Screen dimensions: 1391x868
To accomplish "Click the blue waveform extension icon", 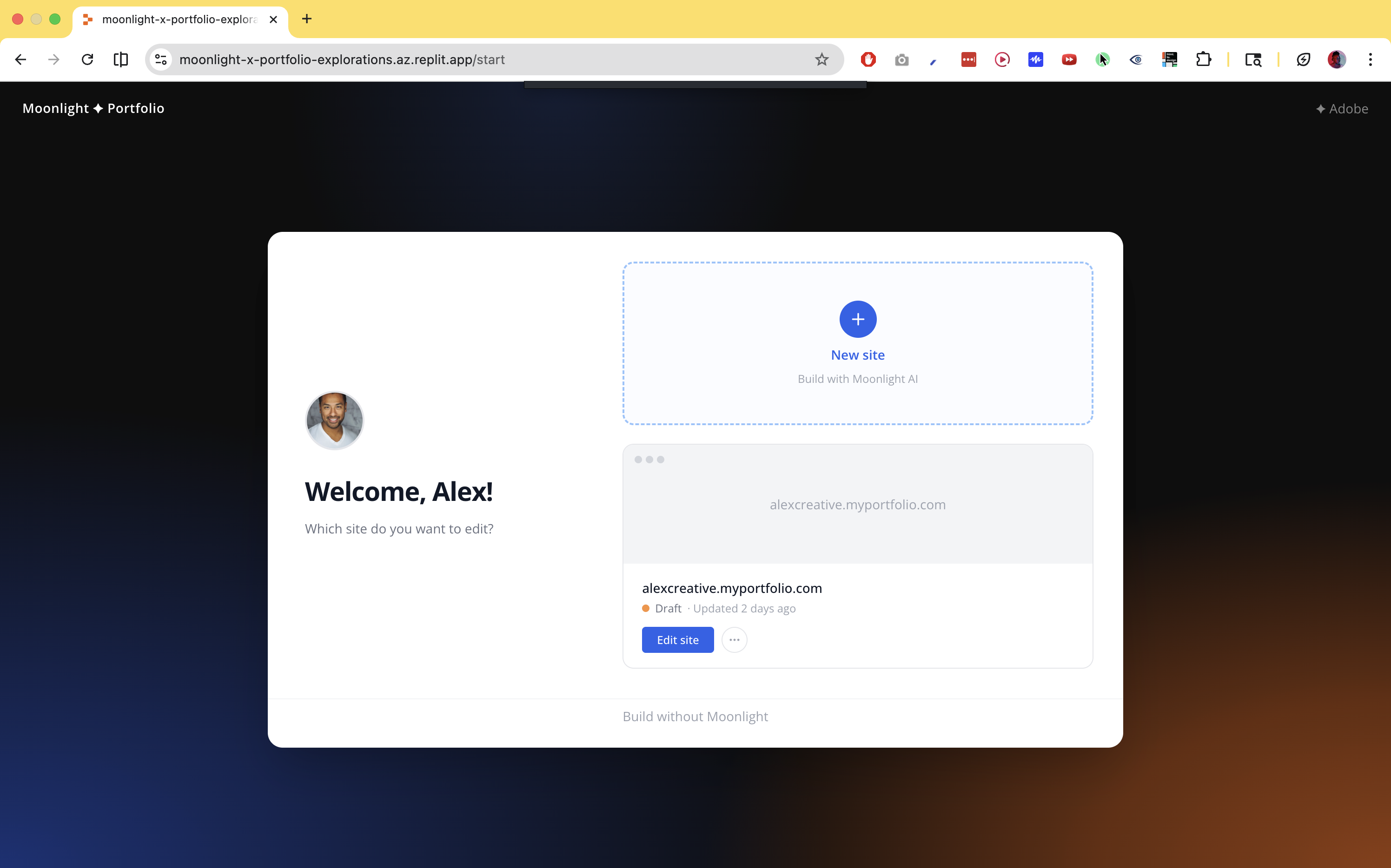I will click(1035, 59).
